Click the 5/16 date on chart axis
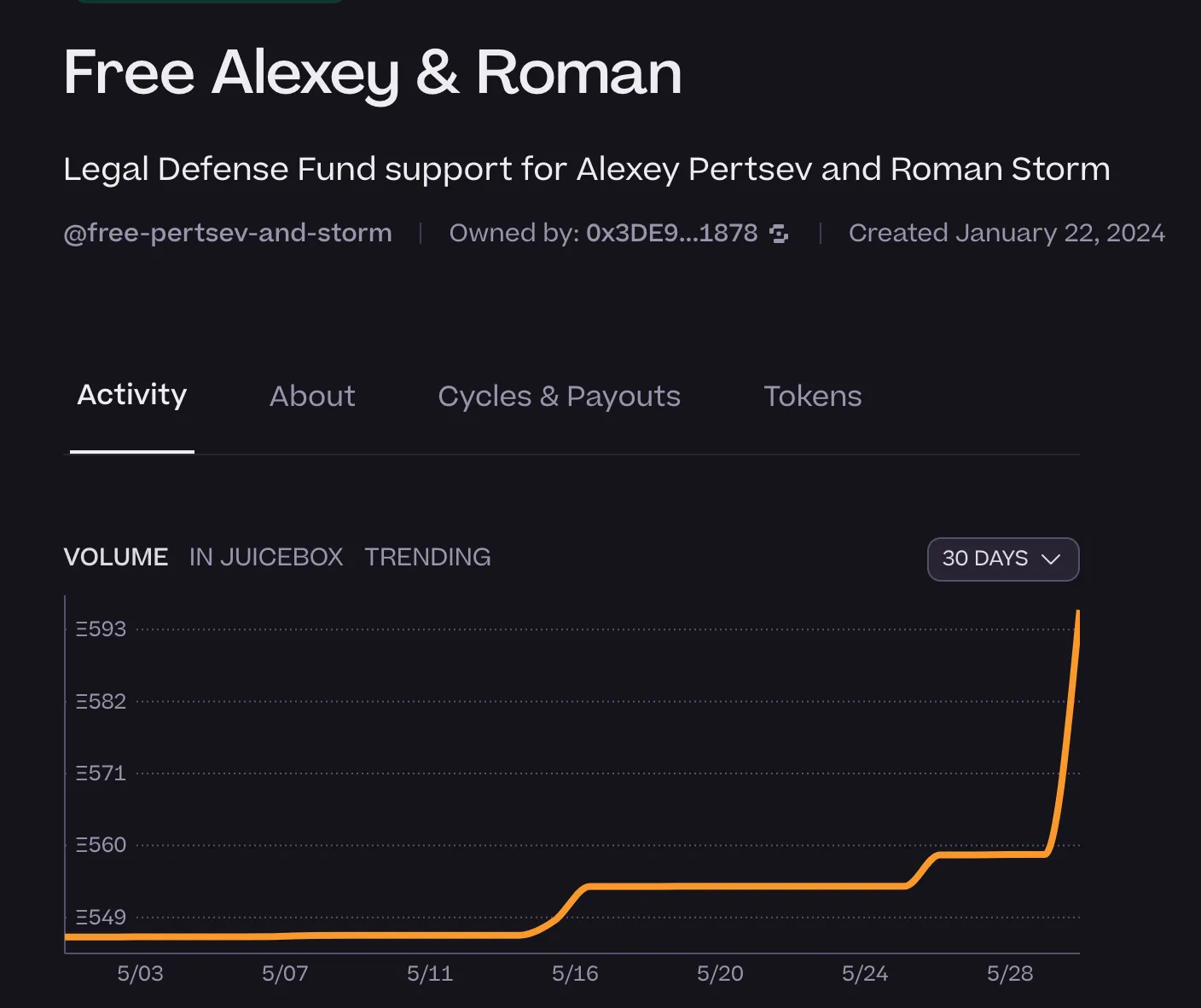This screenshot has height=1008, width=1201. coord(575,974)
